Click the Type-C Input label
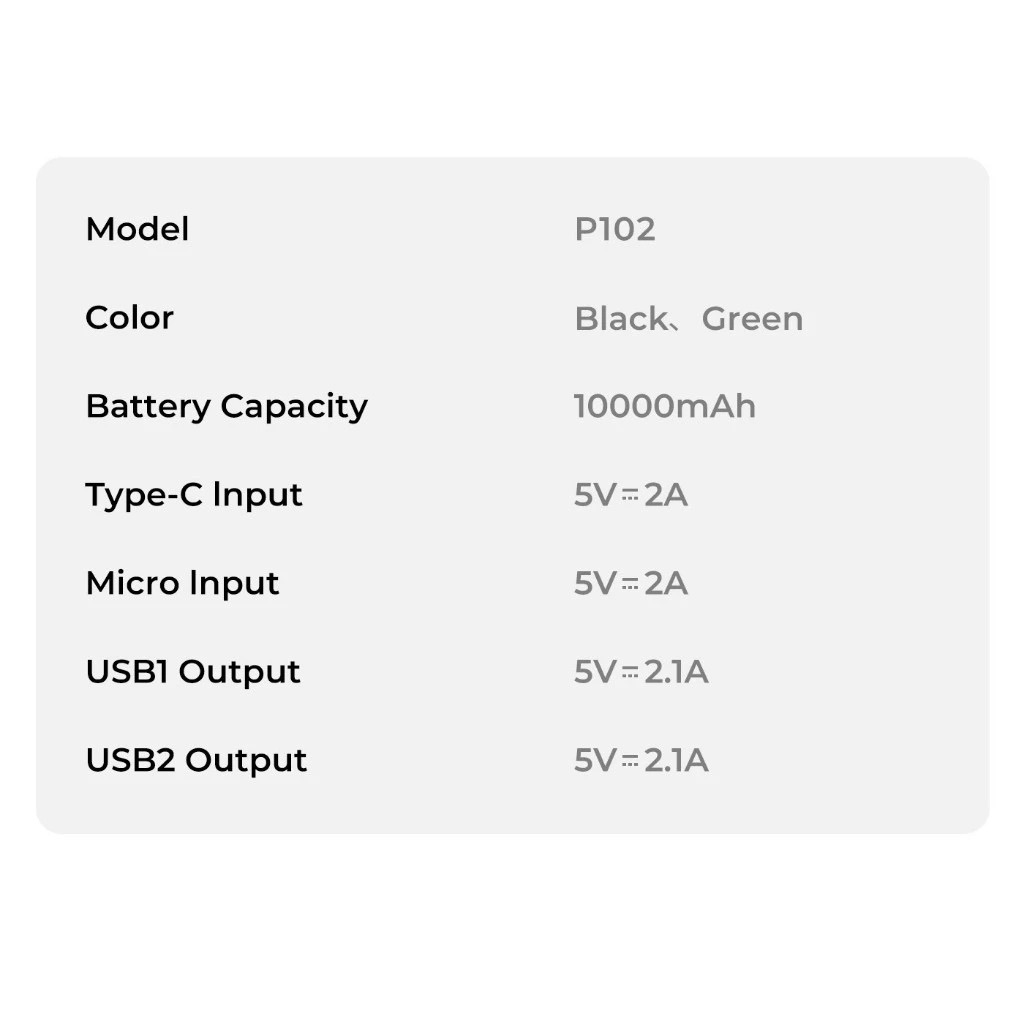Image resolution: width=1024 pixels, height=1024 pixels. pyautogui.click(x=193, y=496)
